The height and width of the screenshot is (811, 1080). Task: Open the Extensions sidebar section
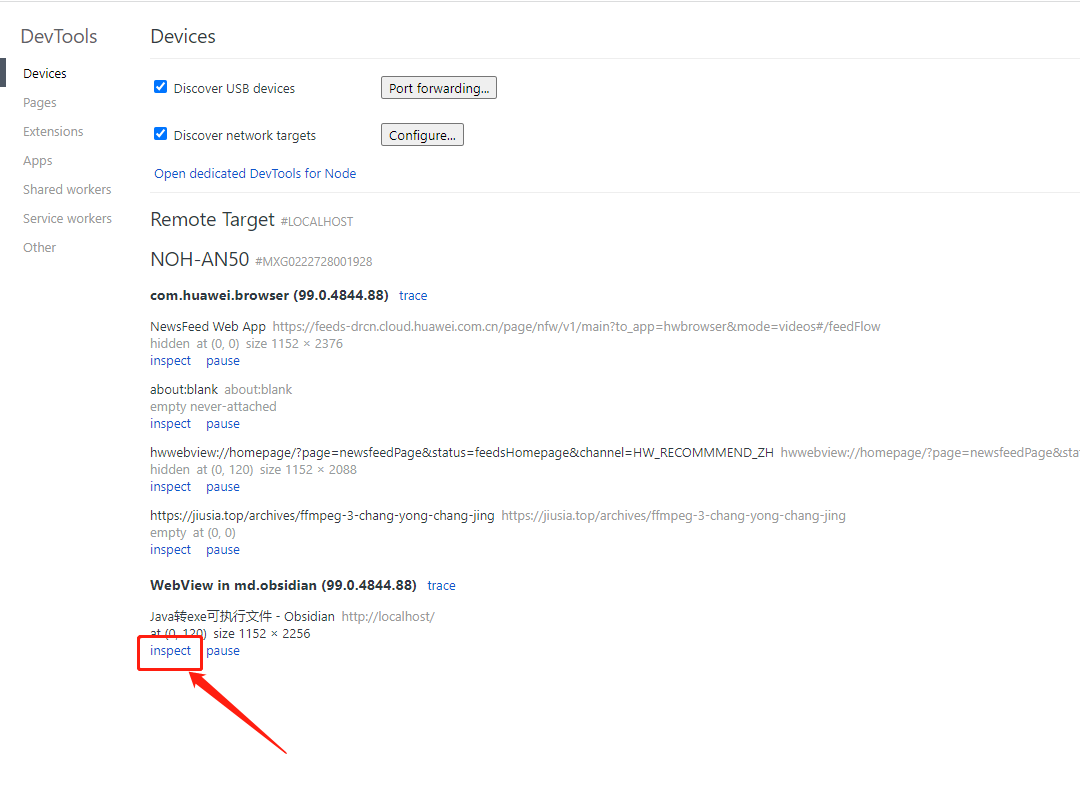[x=53, y=131]
